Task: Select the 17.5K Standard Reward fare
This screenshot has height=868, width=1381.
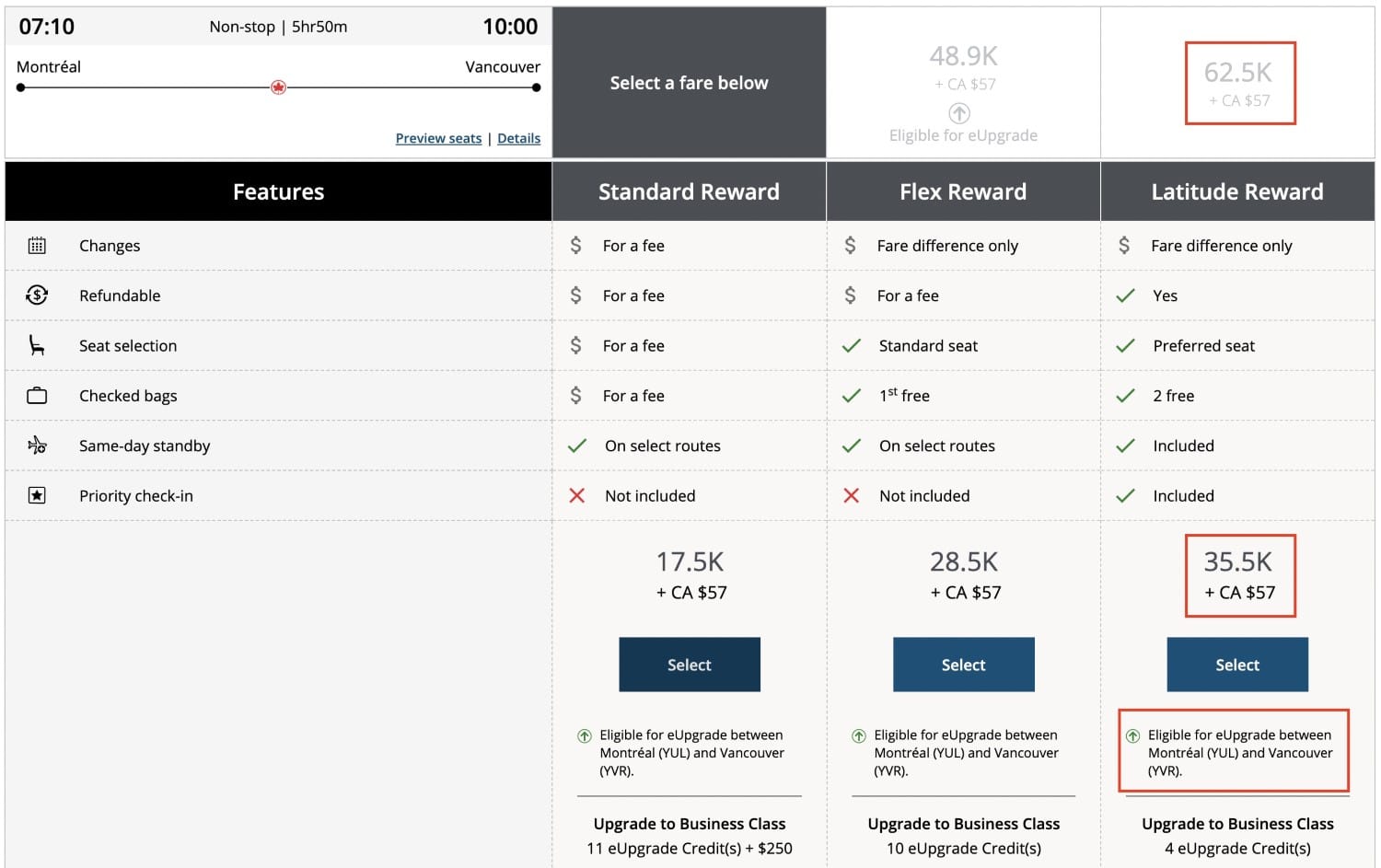Action: 689,664
